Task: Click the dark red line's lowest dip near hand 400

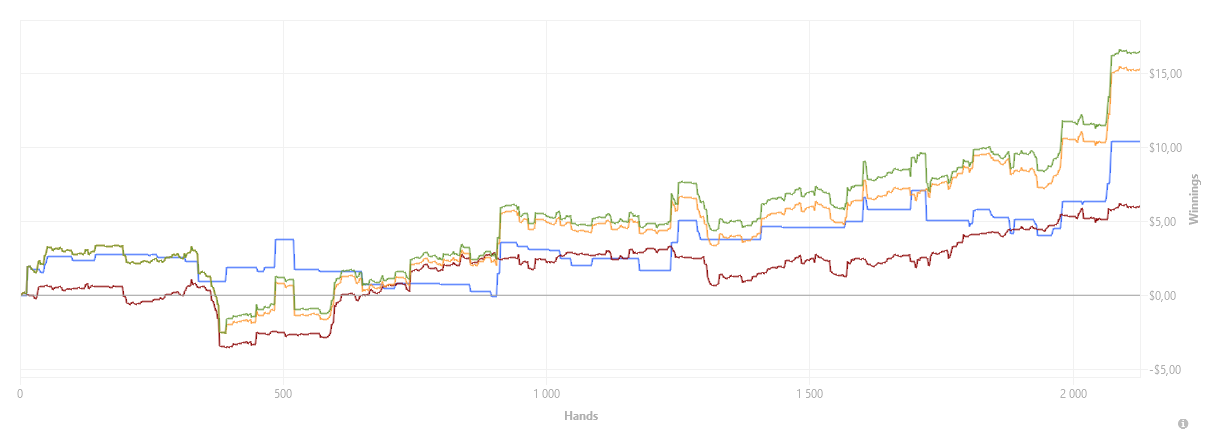Action: pyautogui.click(x=226, y=346)
